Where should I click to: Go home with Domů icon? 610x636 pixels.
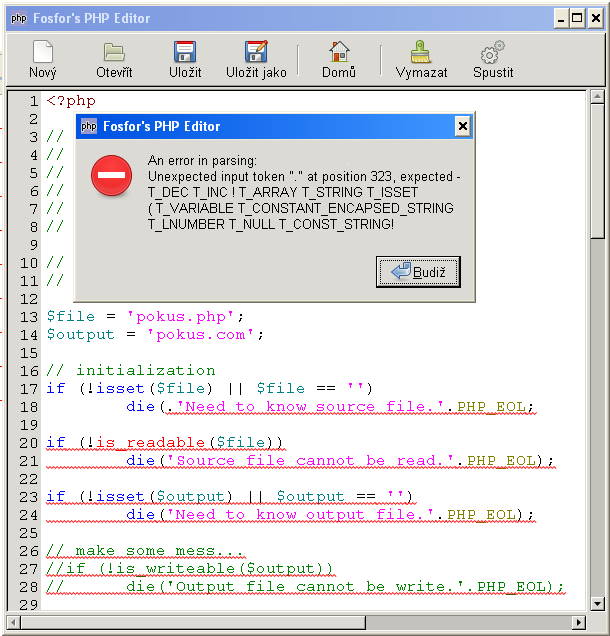pos(339,52)
